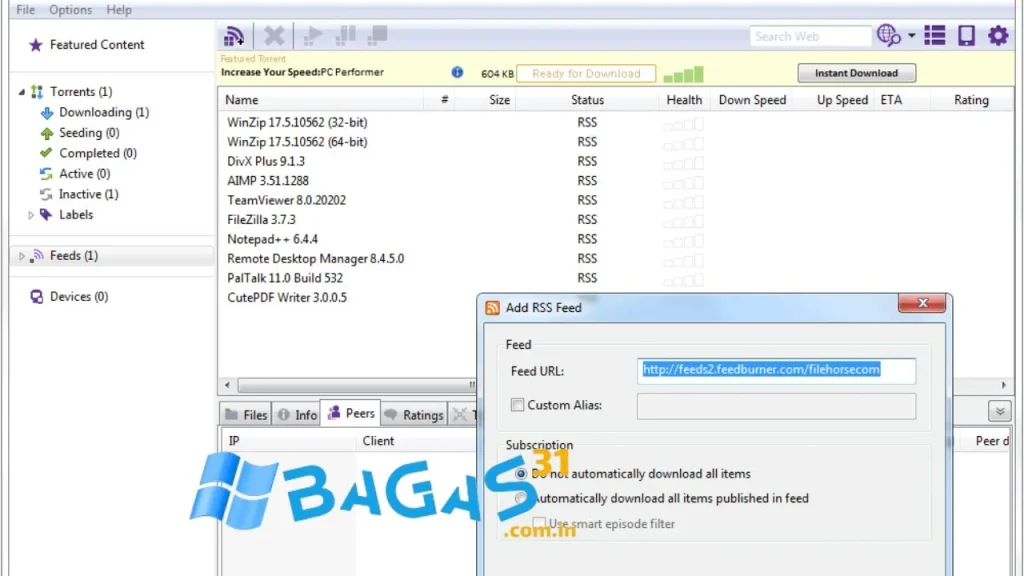Viewport: 1024px width, 576px height.
Task: Select the AIMP 3.51.1288 row
Action: [x=616, y=181]
